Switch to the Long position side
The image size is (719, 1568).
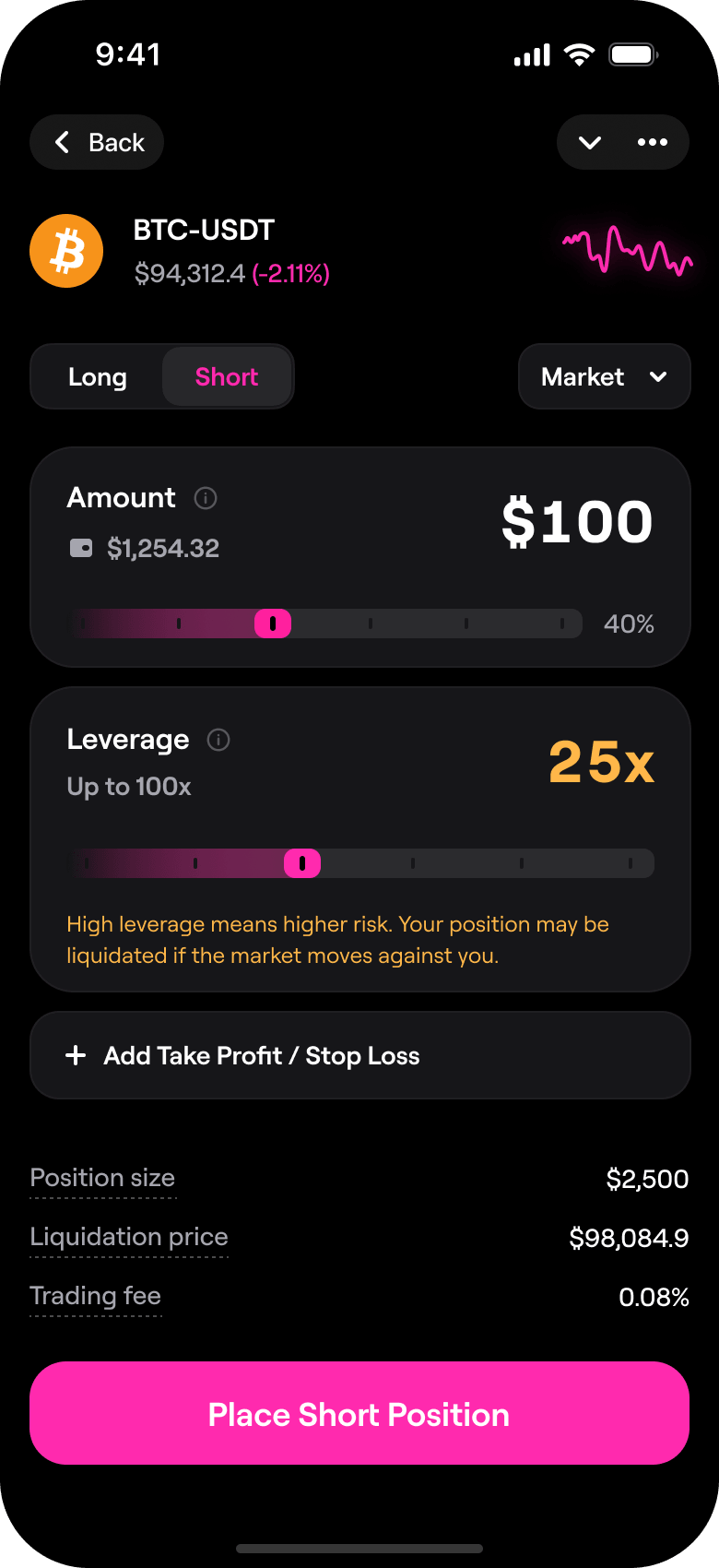pyautogui.click(x=98, y=377)
